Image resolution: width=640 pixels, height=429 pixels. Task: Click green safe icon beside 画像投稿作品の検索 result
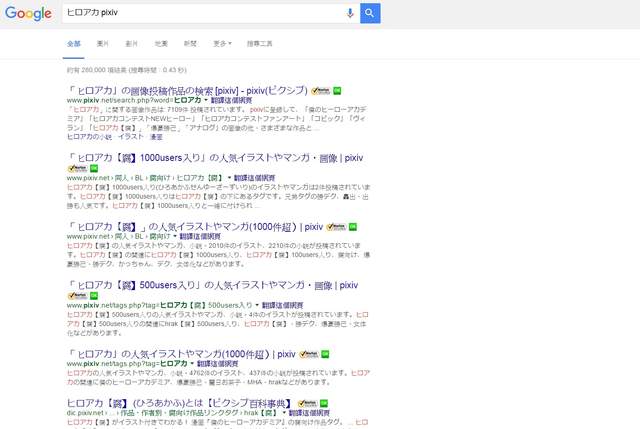(x=337, y=91)
